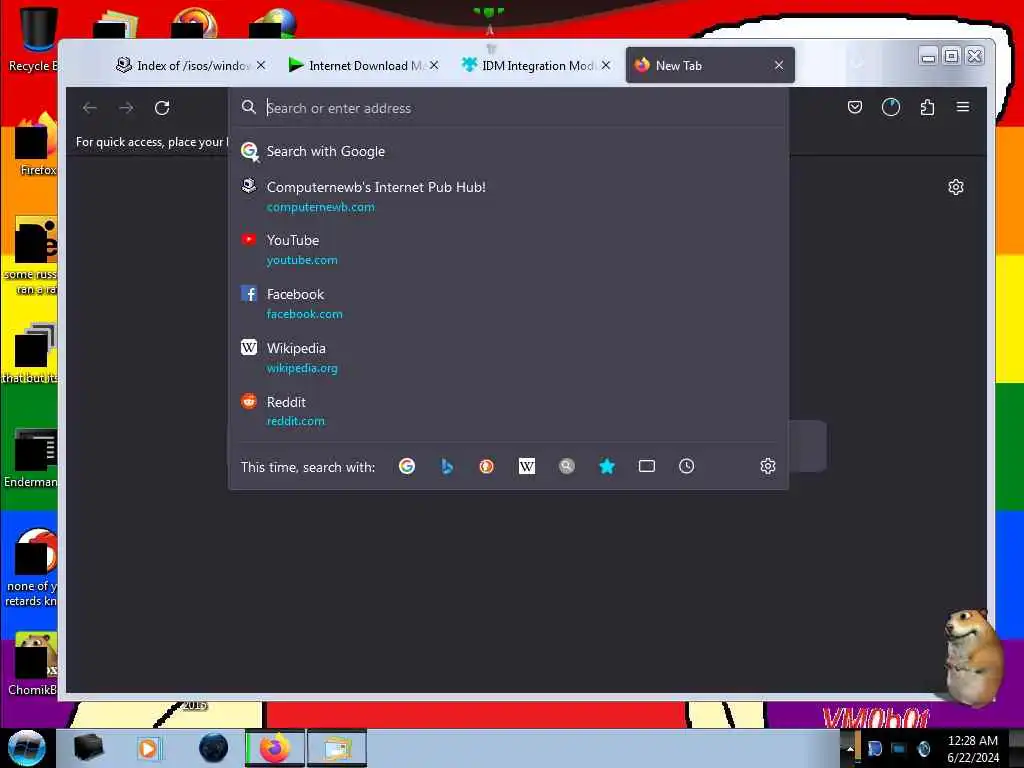Close the IDM Integration Module tab
The width and height of the screenshot is (1024, 768).
click(x=606, y=65)
